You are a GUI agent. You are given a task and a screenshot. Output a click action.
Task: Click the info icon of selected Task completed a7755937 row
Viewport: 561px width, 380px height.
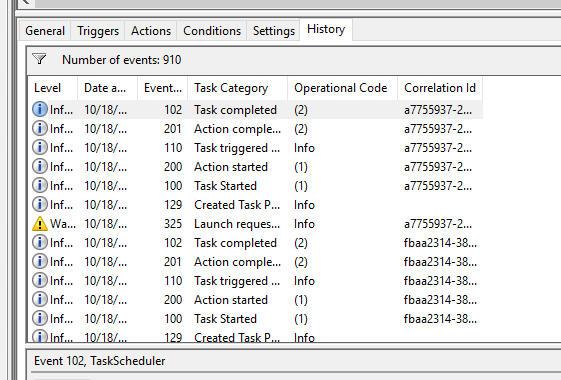(40, 109)
